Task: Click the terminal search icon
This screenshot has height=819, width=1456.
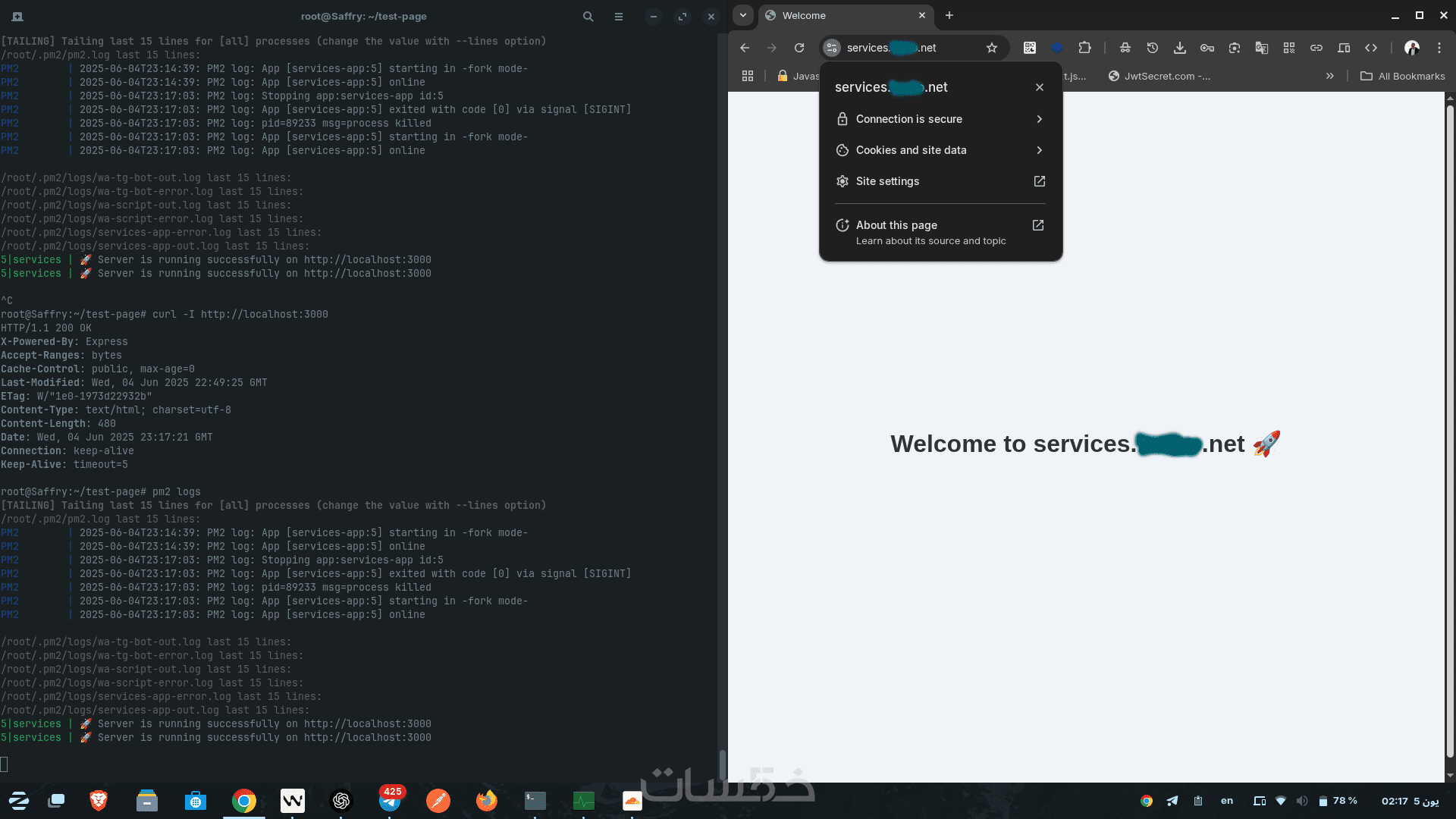Action: coord(588,16)
